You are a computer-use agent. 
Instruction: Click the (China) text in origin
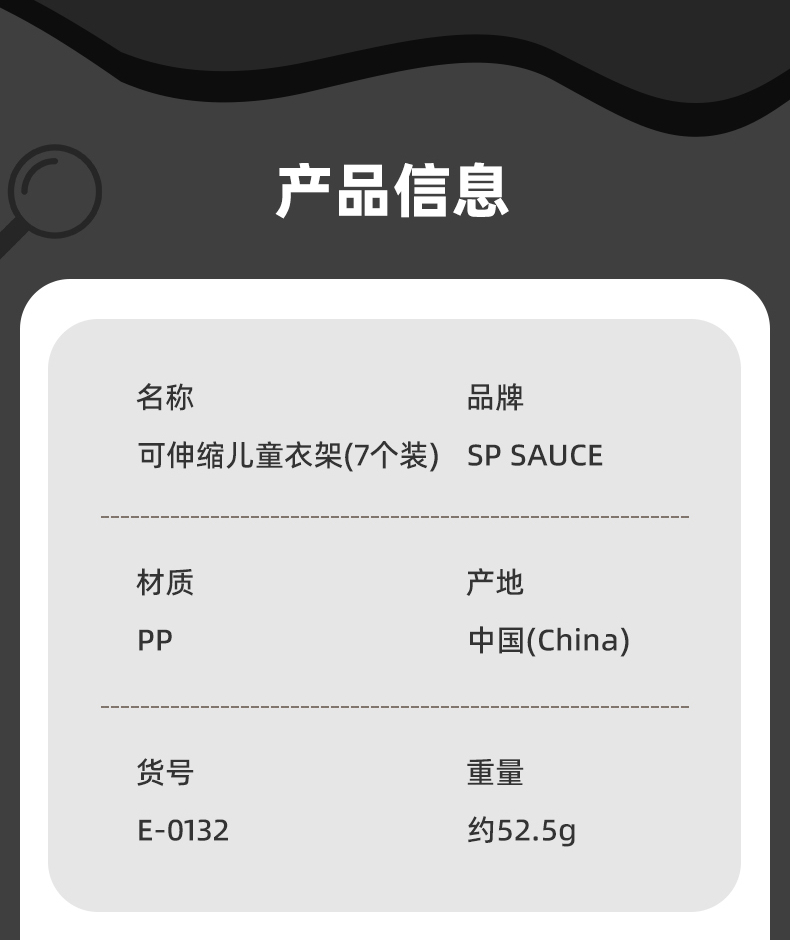pyautogui.click(x=577, y=640)
